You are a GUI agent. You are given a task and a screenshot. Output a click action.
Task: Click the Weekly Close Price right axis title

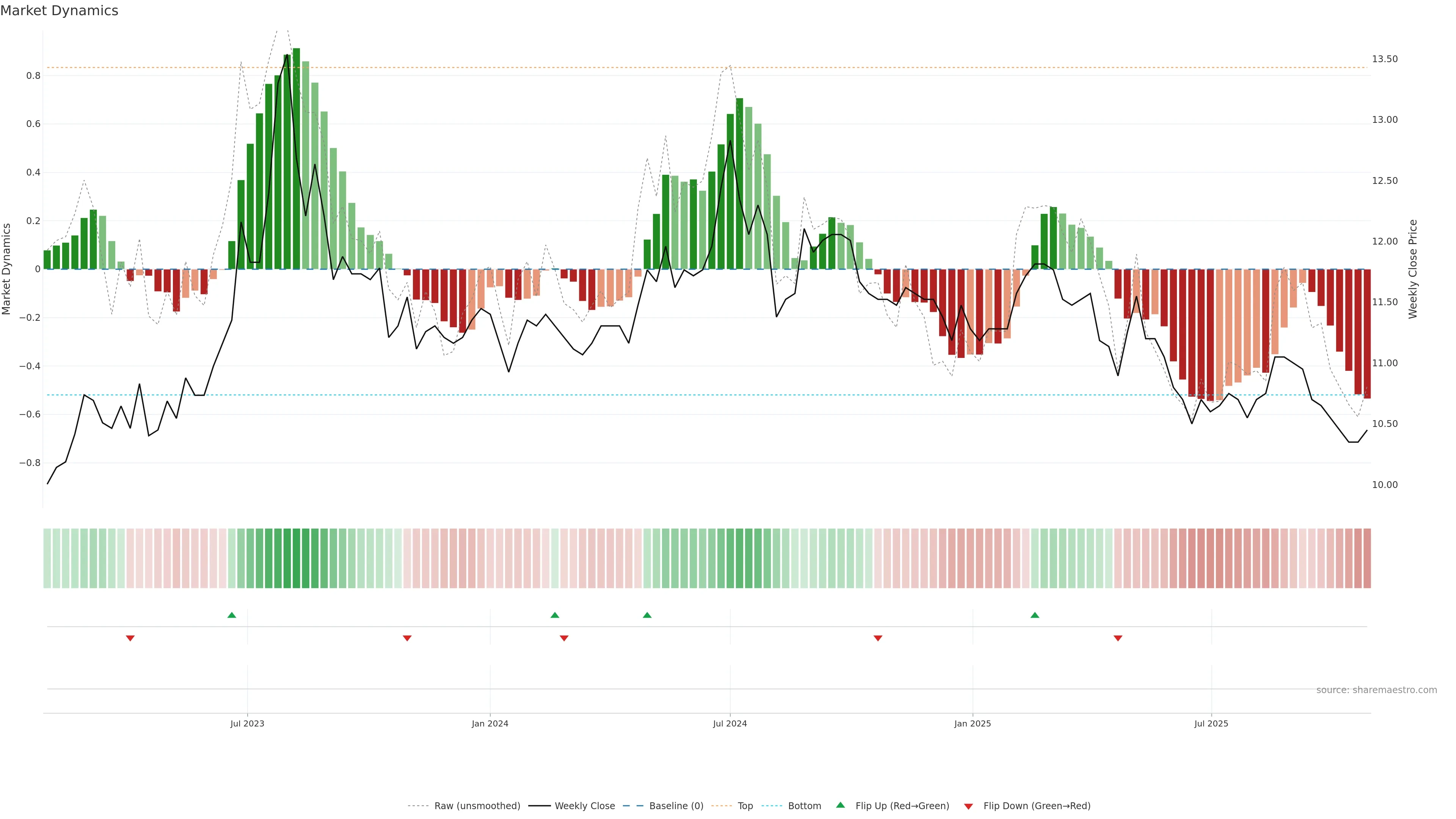coord(1413,269)
